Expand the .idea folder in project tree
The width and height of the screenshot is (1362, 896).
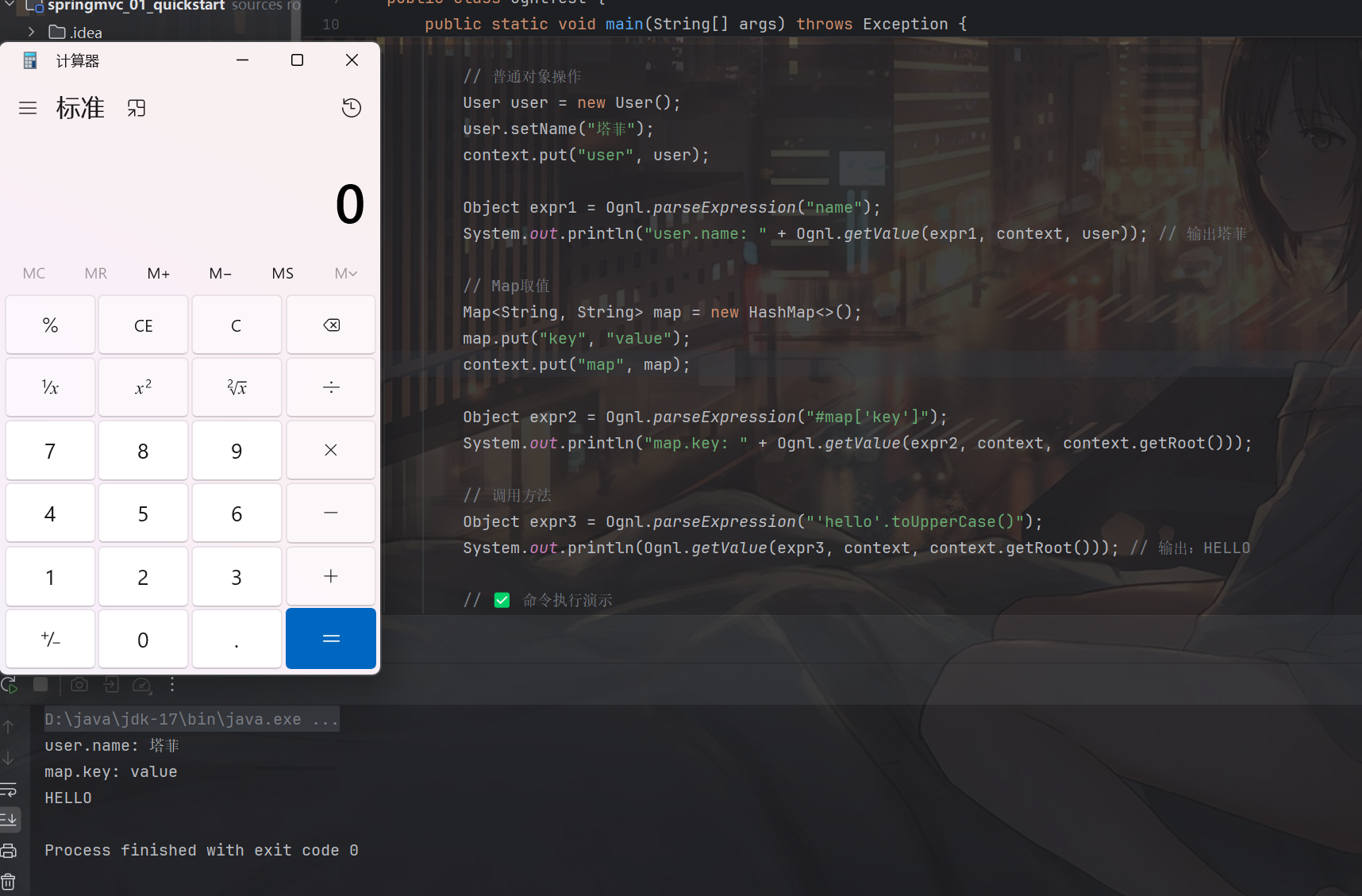tap(31, 33)
